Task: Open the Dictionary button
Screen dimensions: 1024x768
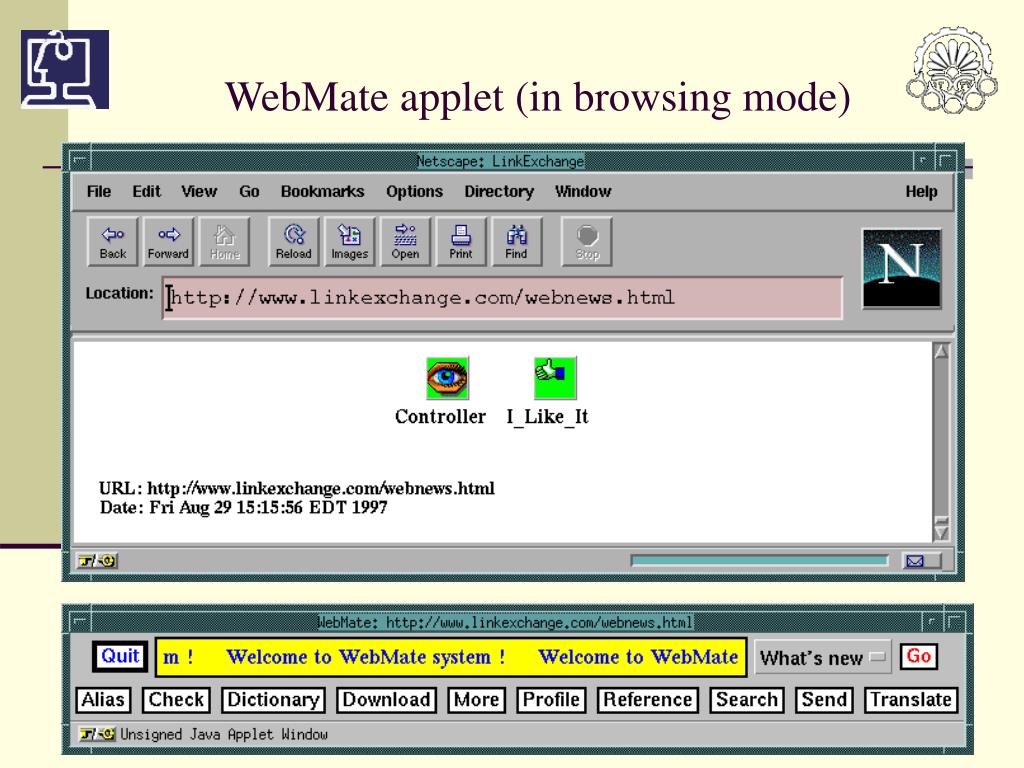Action: coord(273,699)
